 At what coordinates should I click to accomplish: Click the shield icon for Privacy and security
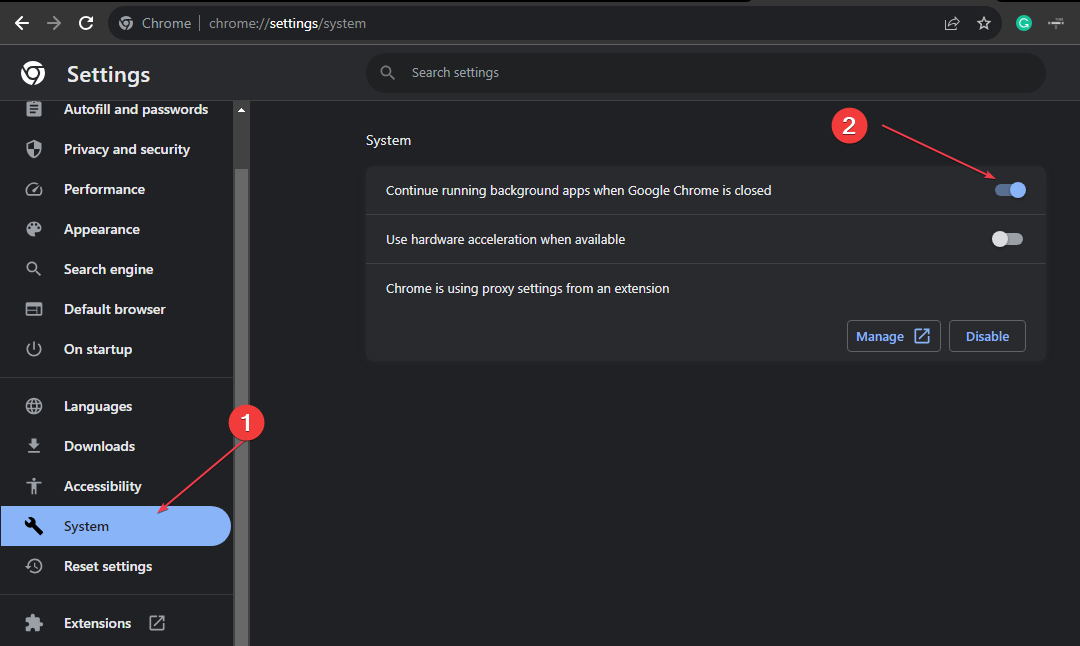tap(34, 149)
